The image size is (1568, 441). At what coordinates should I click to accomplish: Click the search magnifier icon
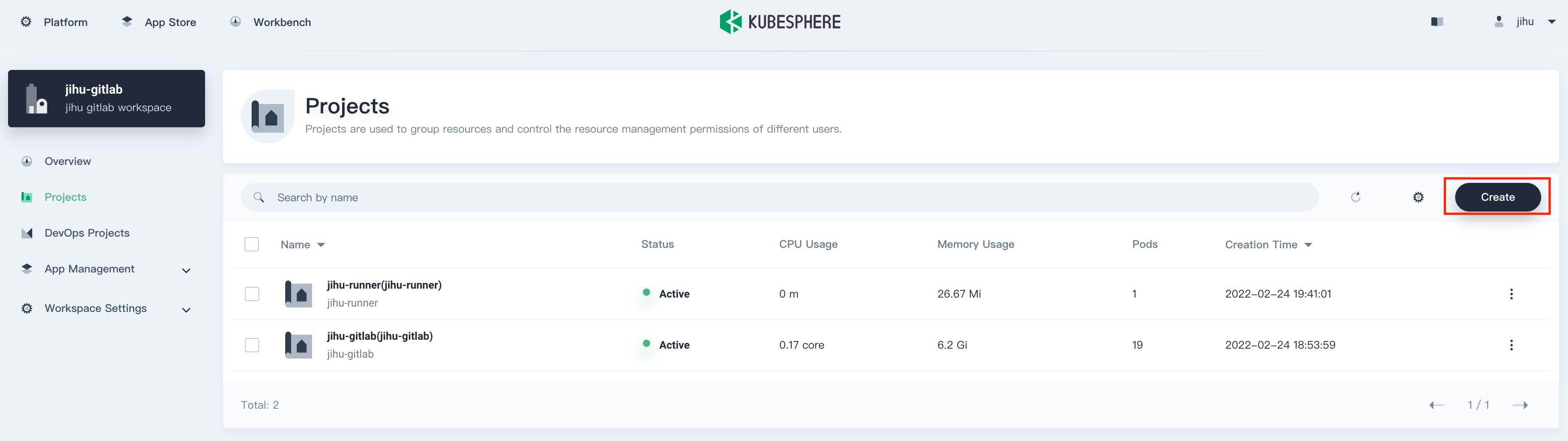click(259, 197)
